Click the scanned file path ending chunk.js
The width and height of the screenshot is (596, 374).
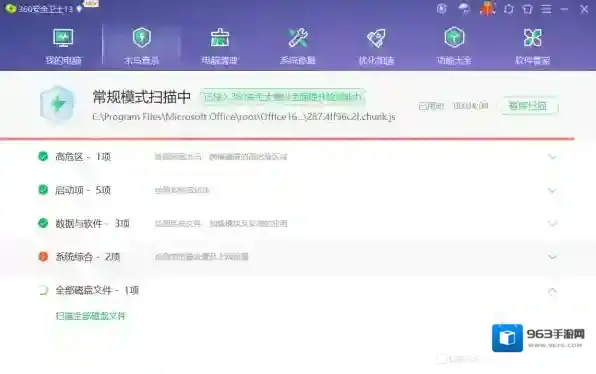click(244, 117)
